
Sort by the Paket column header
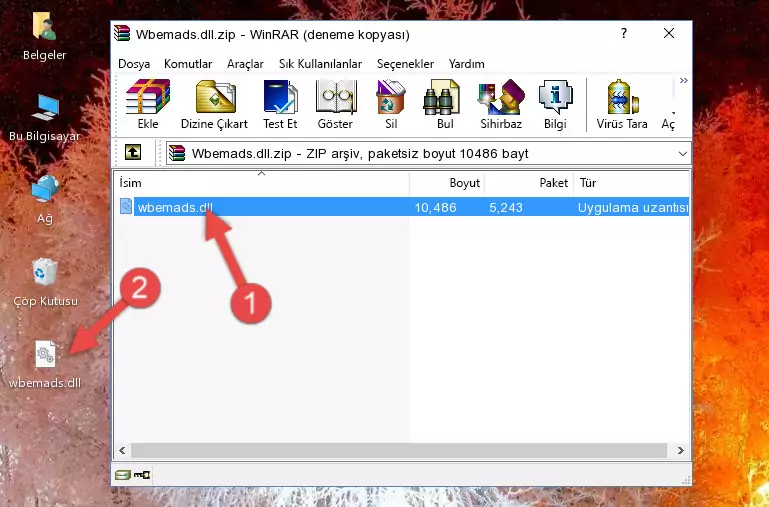(x=529, y=183)
